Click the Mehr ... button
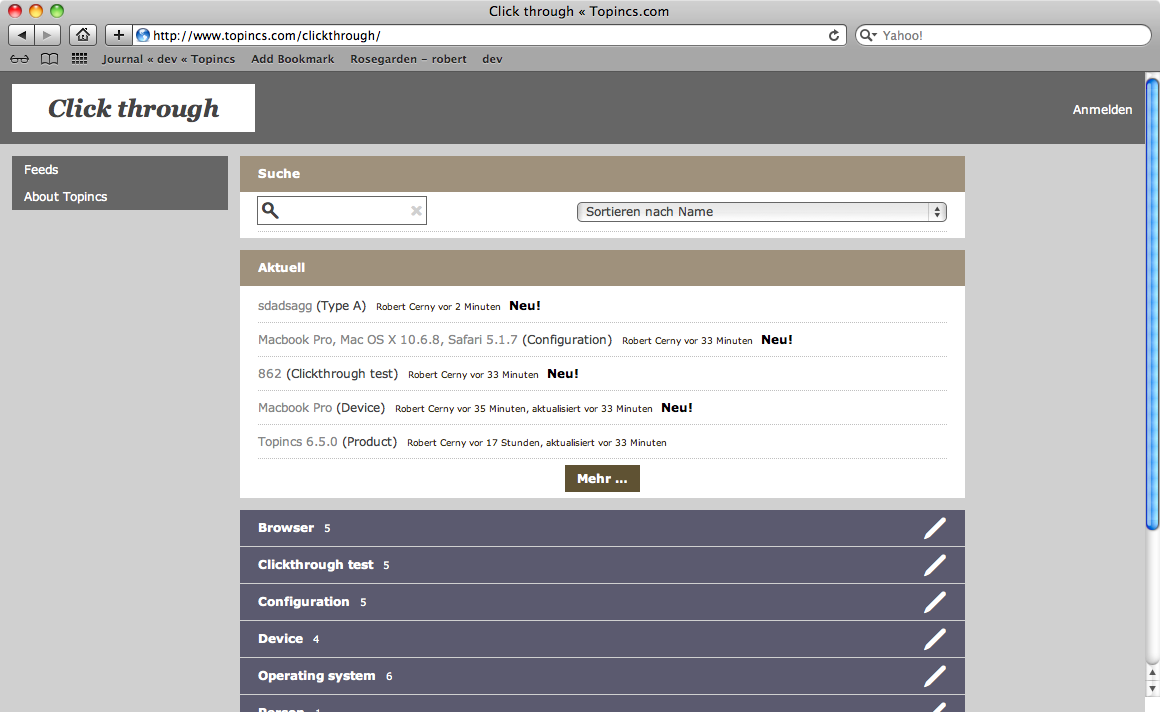1160x712 pixels. [x=602, y=479]
